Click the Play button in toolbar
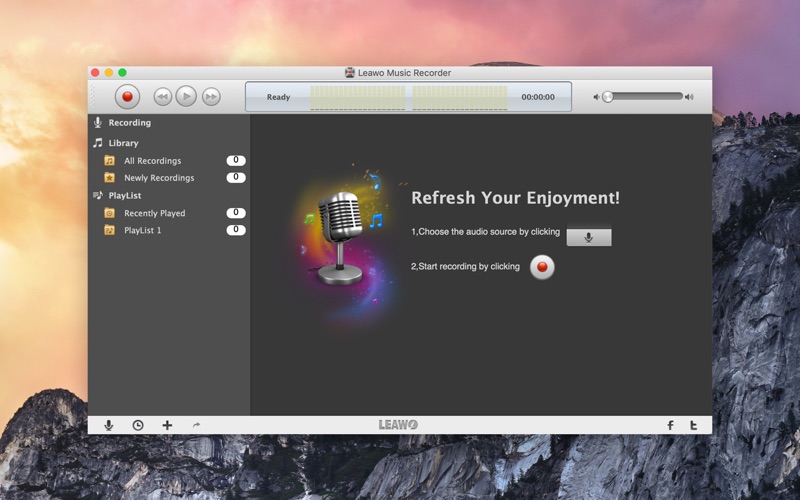The image size is (800, 500). point(186,96)
